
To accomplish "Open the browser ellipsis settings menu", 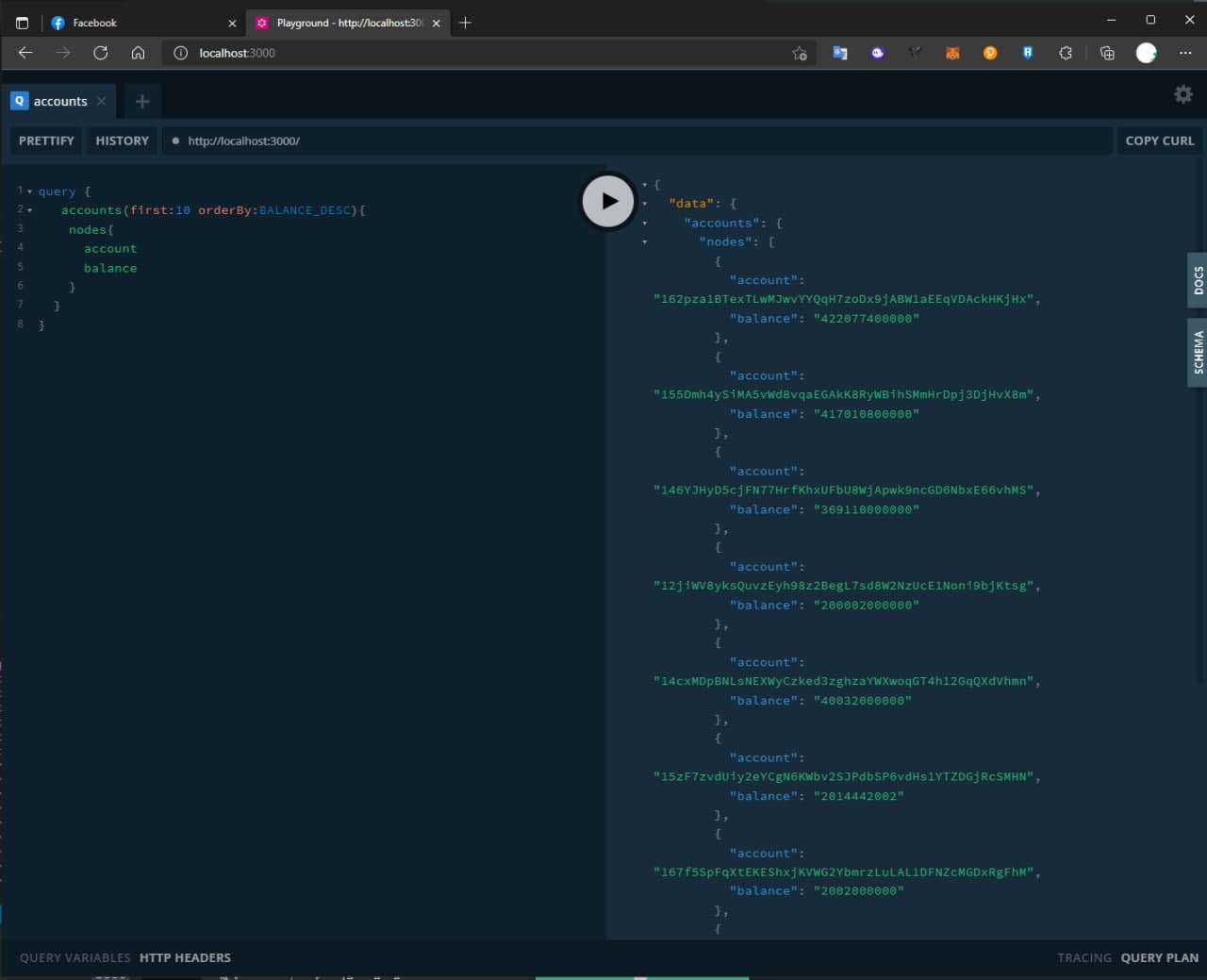I will (1186, 53).
